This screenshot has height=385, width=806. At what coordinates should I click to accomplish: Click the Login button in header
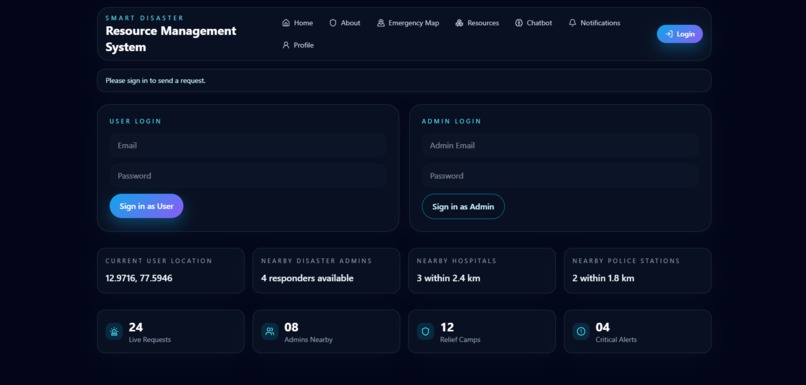680,34
